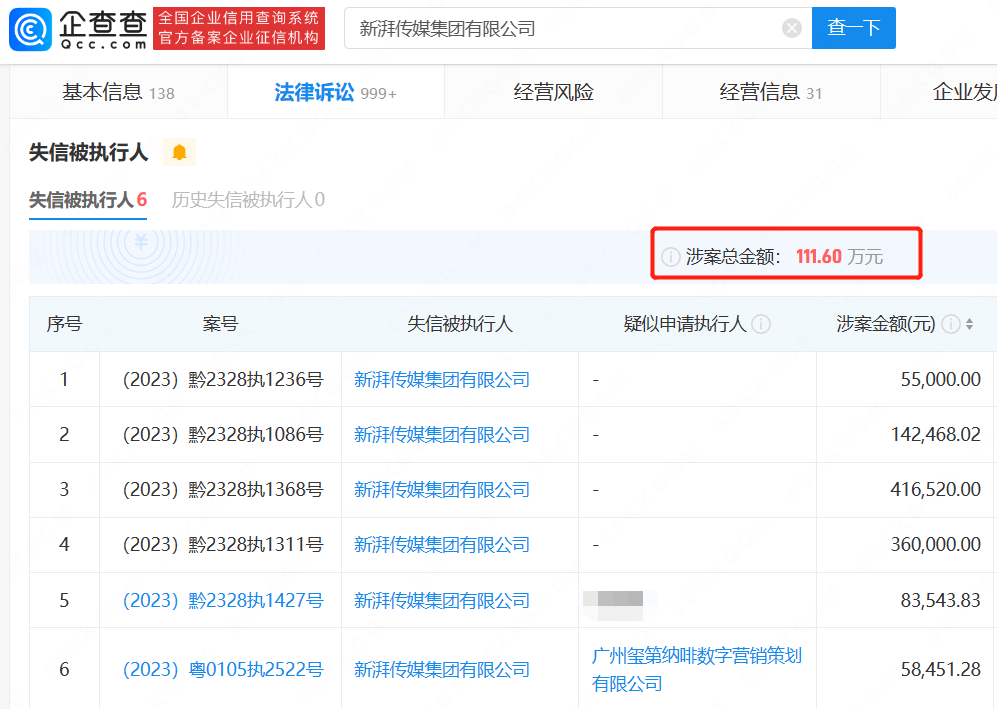Open 新湃传媒集团有限公司 link in row 2
Image resolution: width=997 pixels, height=709 pixels.
[442, 435]
